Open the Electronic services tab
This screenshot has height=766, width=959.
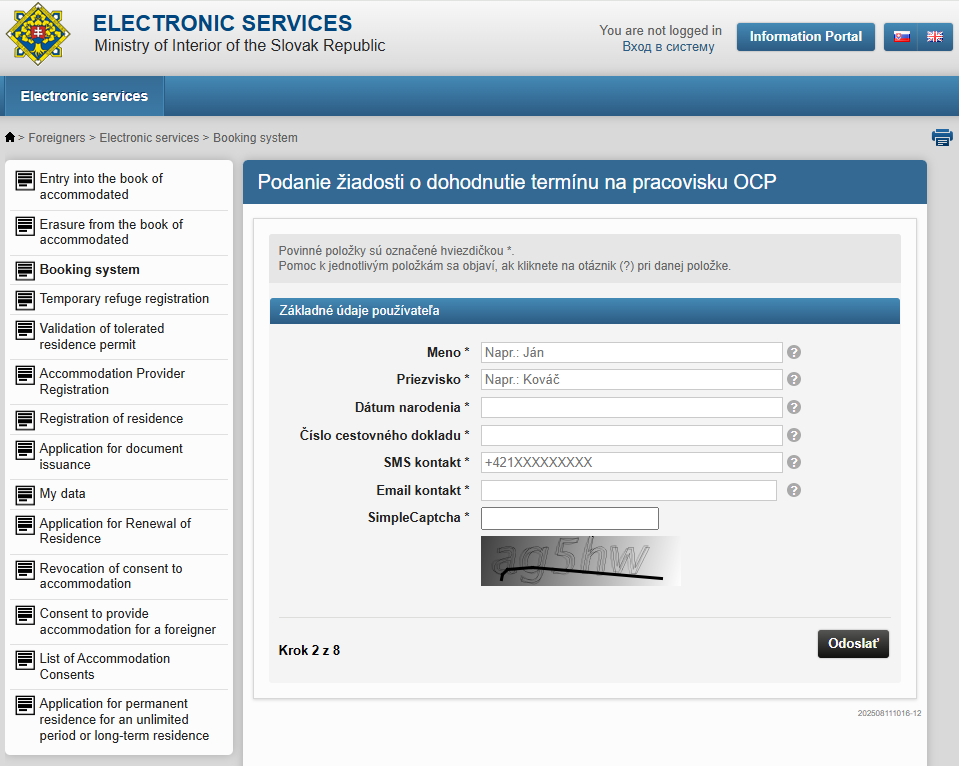(84, 97)
